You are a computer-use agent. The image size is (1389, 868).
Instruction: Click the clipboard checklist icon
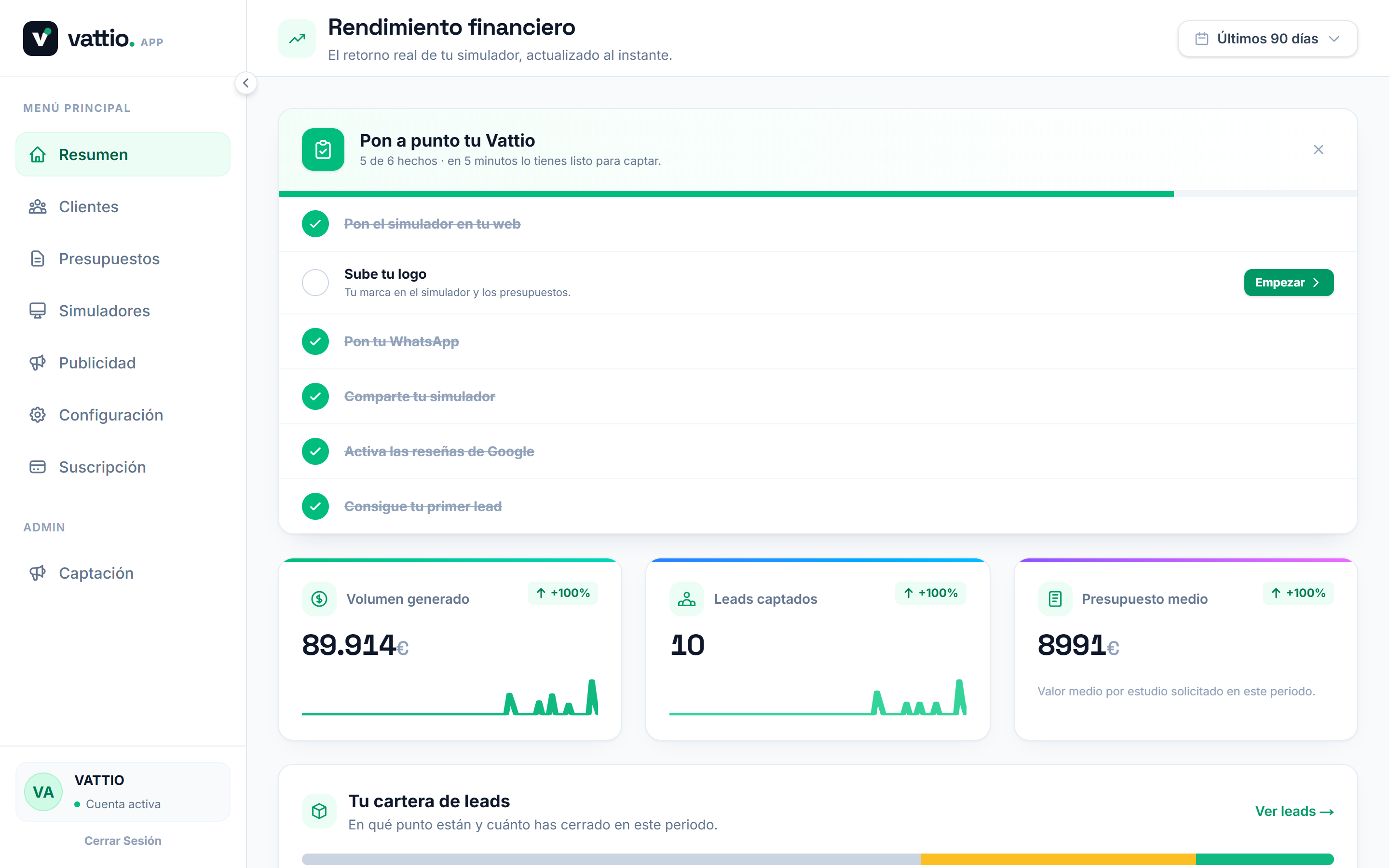click(323, 149)
